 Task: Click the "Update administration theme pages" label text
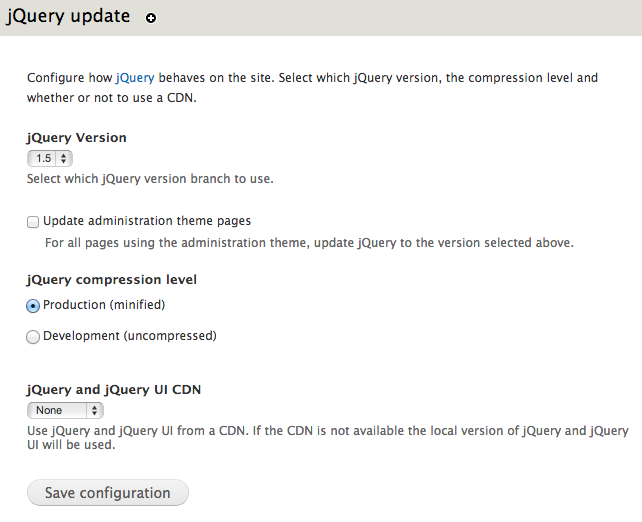coord(147,221)
